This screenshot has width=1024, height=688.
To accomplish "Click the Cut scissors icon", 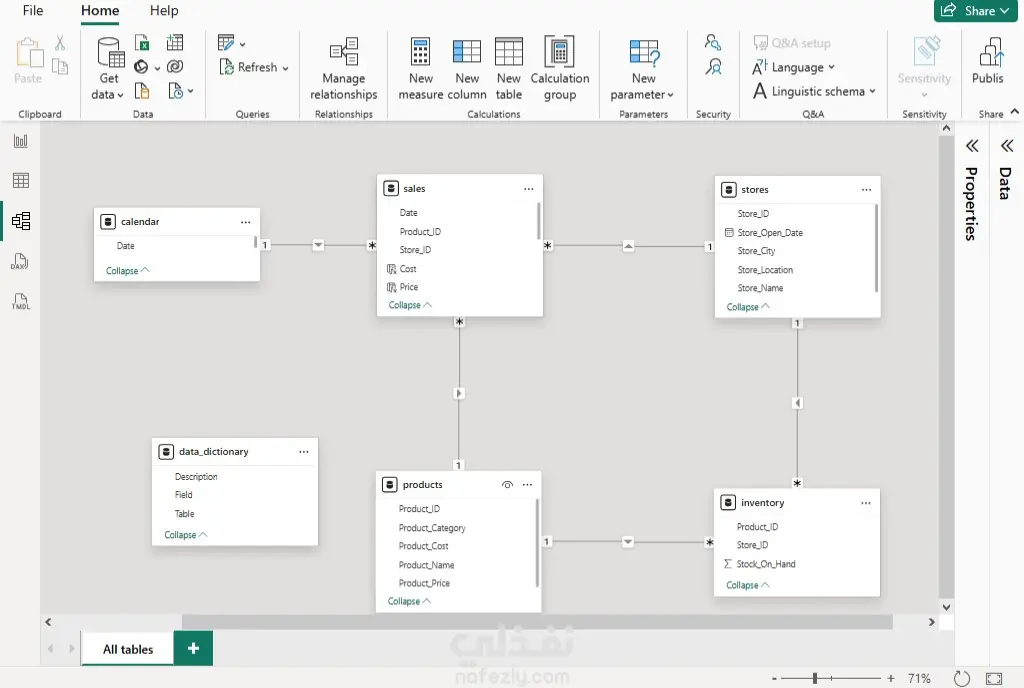I will click(59, 43).
